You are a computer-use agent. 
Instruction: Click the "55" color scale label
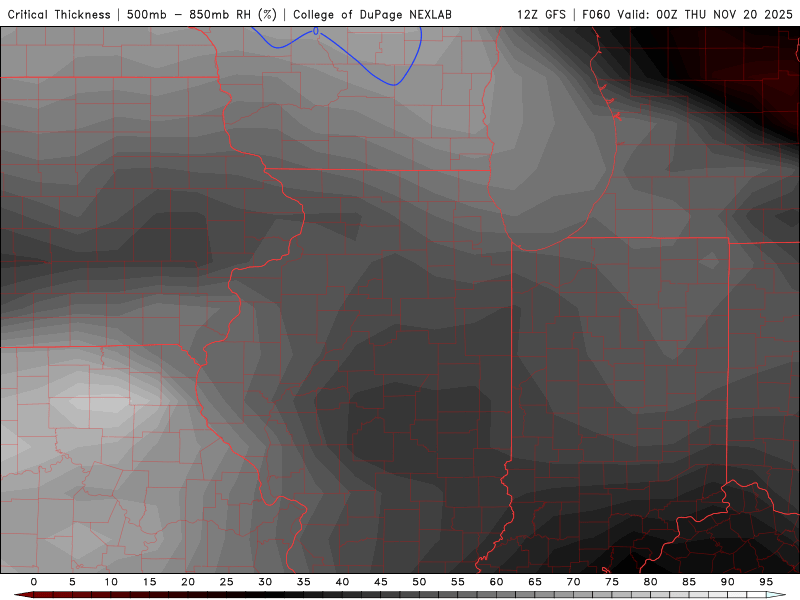click(458, 582)
